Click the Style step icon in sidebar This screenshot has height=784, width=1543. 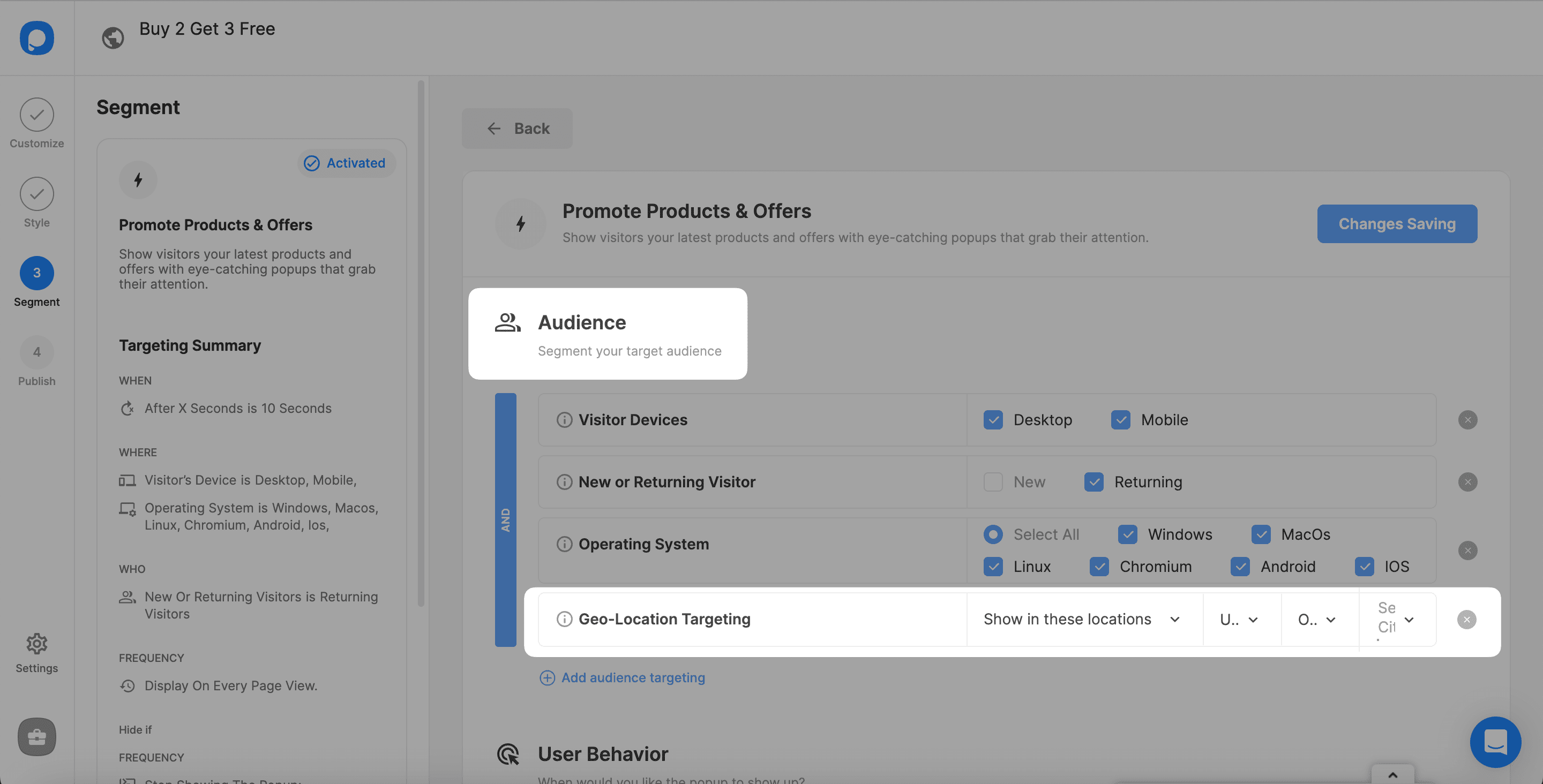pyautogui.click(x=37, y=193)
